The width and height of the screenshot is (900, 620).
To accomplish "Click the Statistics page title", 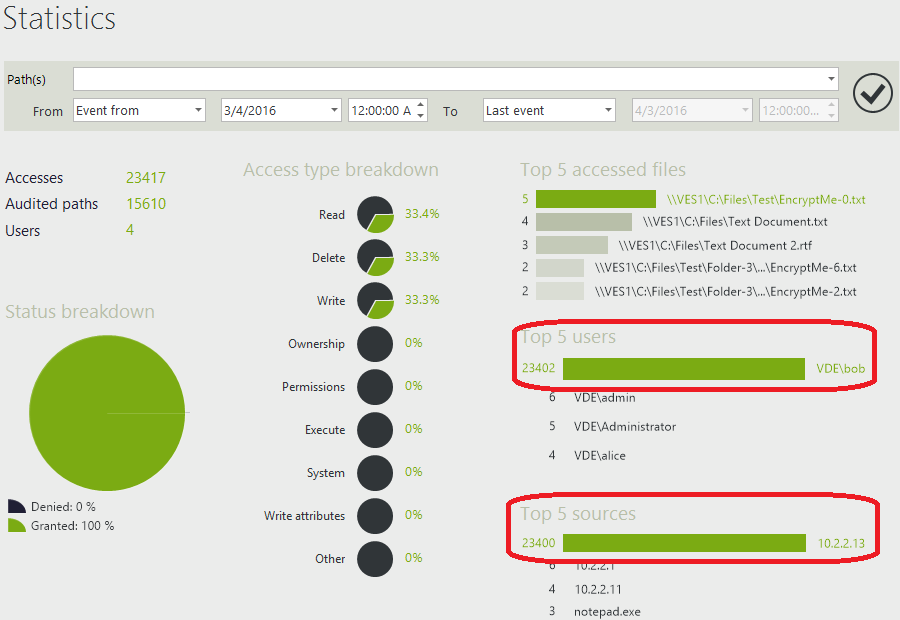I will click(60, 18).
